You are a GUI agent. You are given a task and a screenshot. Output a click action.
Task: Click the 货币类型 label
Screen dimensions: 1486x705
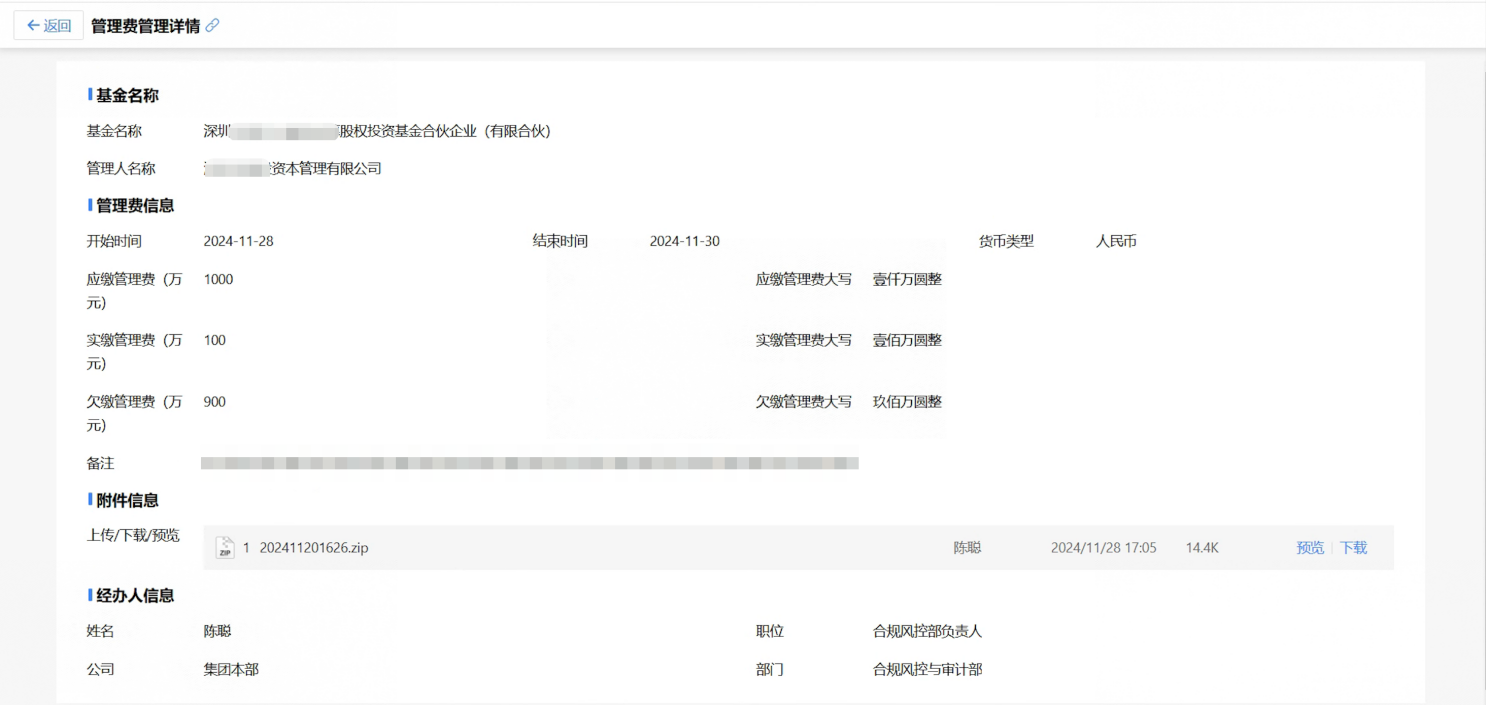1006,241
